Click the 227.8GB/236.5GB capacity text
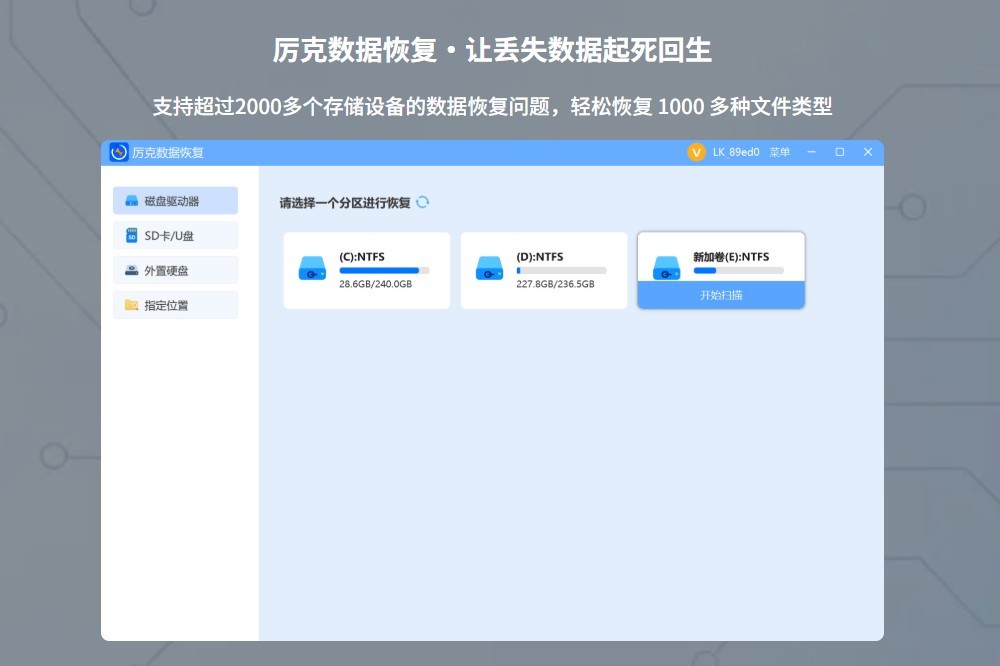 pos(555,284)
